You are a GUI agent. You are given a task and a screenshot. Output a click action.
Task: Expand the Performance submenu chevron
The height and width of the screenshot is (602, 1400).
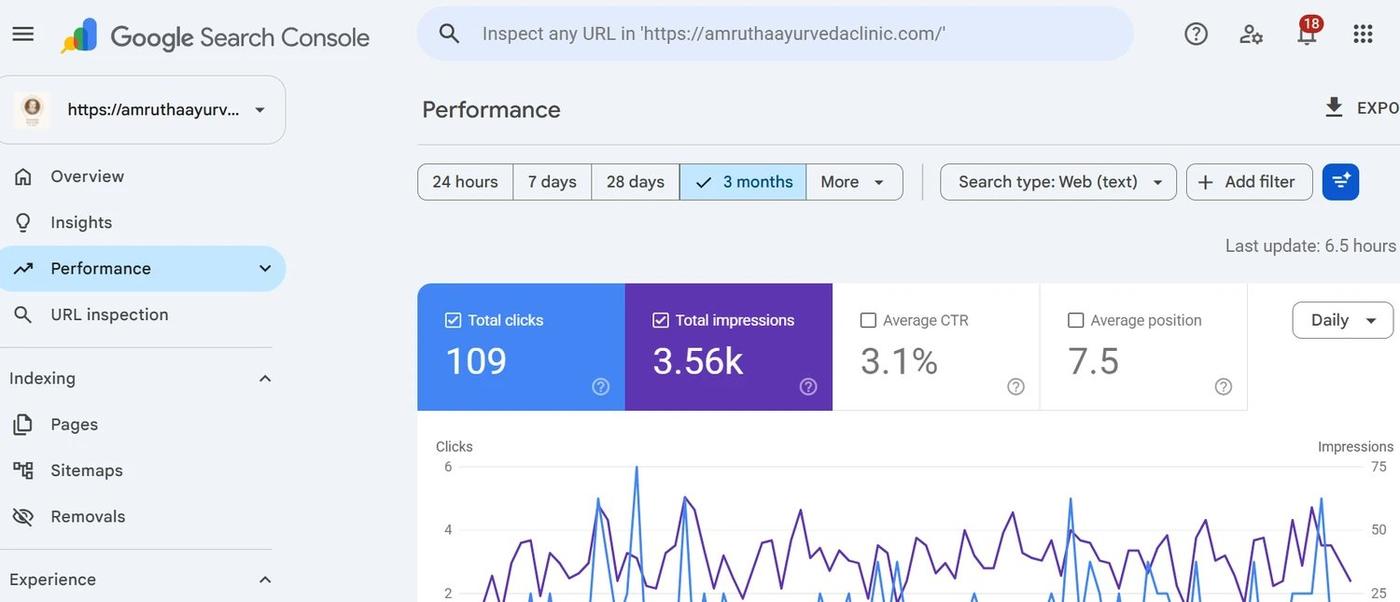pos(265,268)
